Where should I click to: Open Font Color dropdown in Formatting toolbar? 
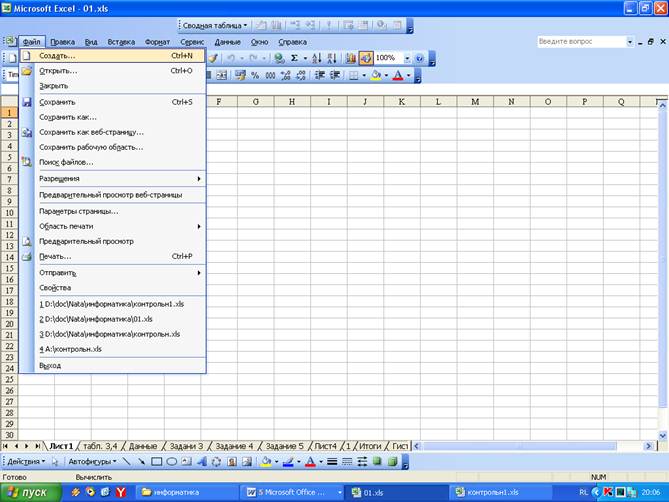coord(409,76)
